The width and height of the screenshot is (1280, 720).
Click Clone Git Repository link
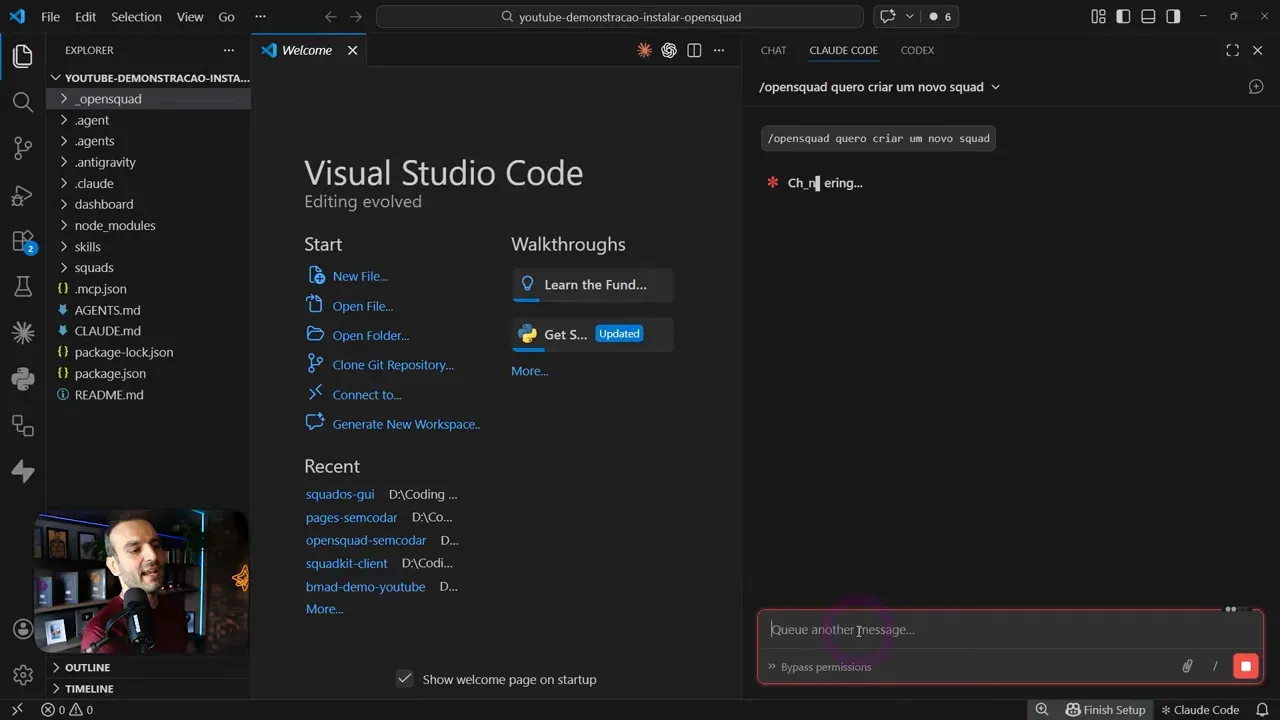point(392,364)
